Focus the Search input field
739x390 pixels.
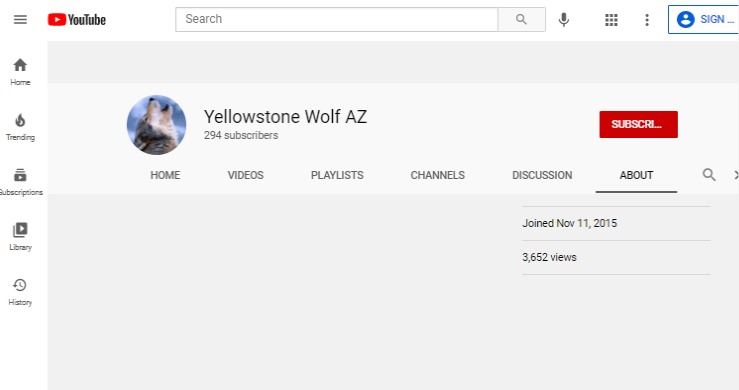pos(337,19)
